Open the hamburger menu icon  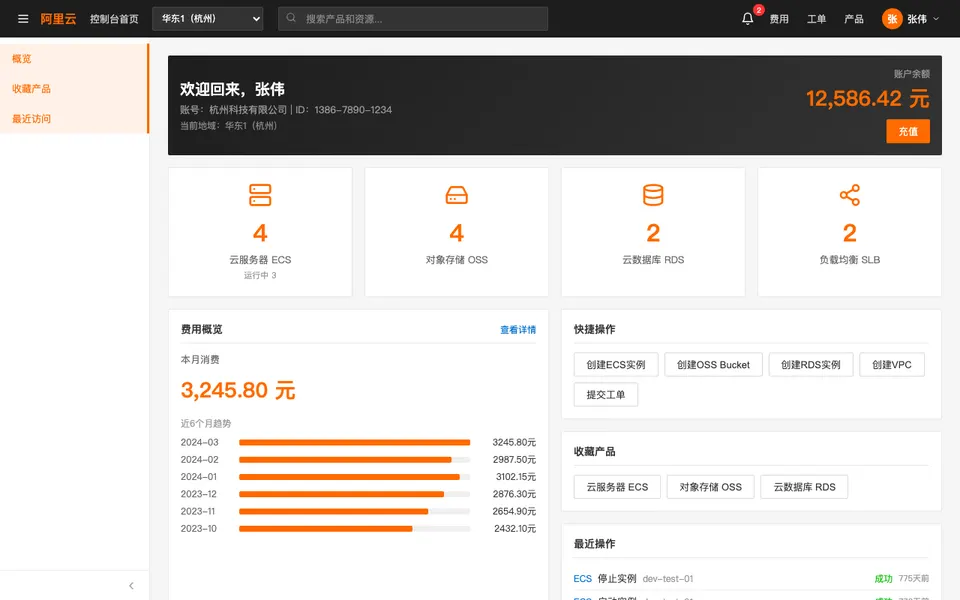(x=23, y=19)
